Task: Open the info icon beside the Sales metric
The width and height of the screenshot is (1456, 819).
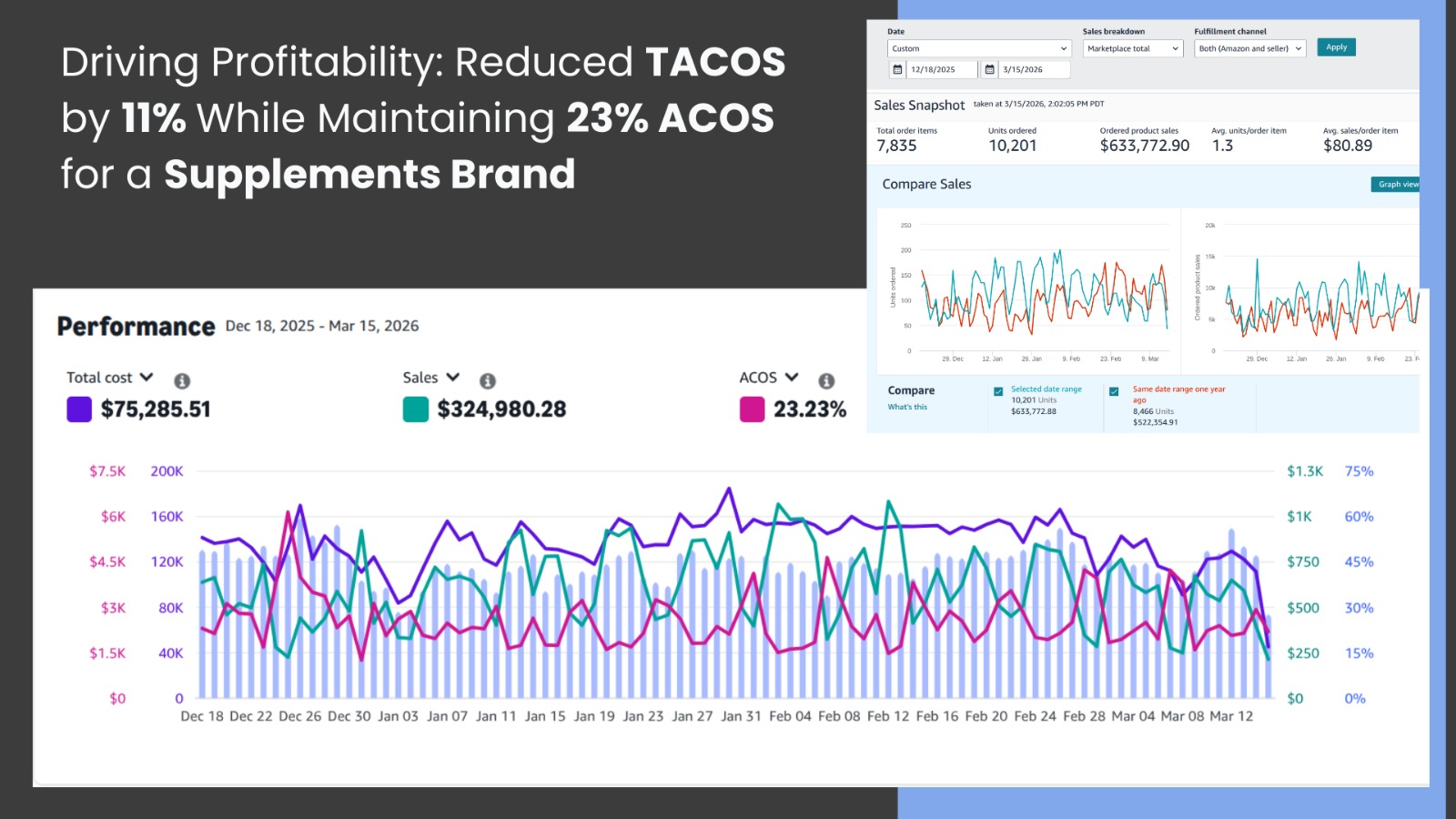Action: pyautogui.click(x=488, y=381)
